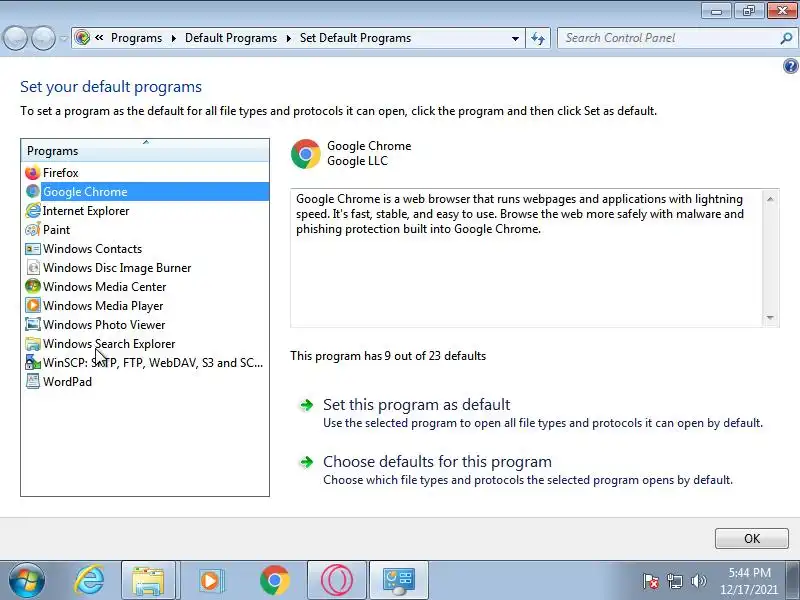This screenshot has width=800, height=600.
Task: Select Windows Photo Viewer entry
Action: [x=104, y=324]
